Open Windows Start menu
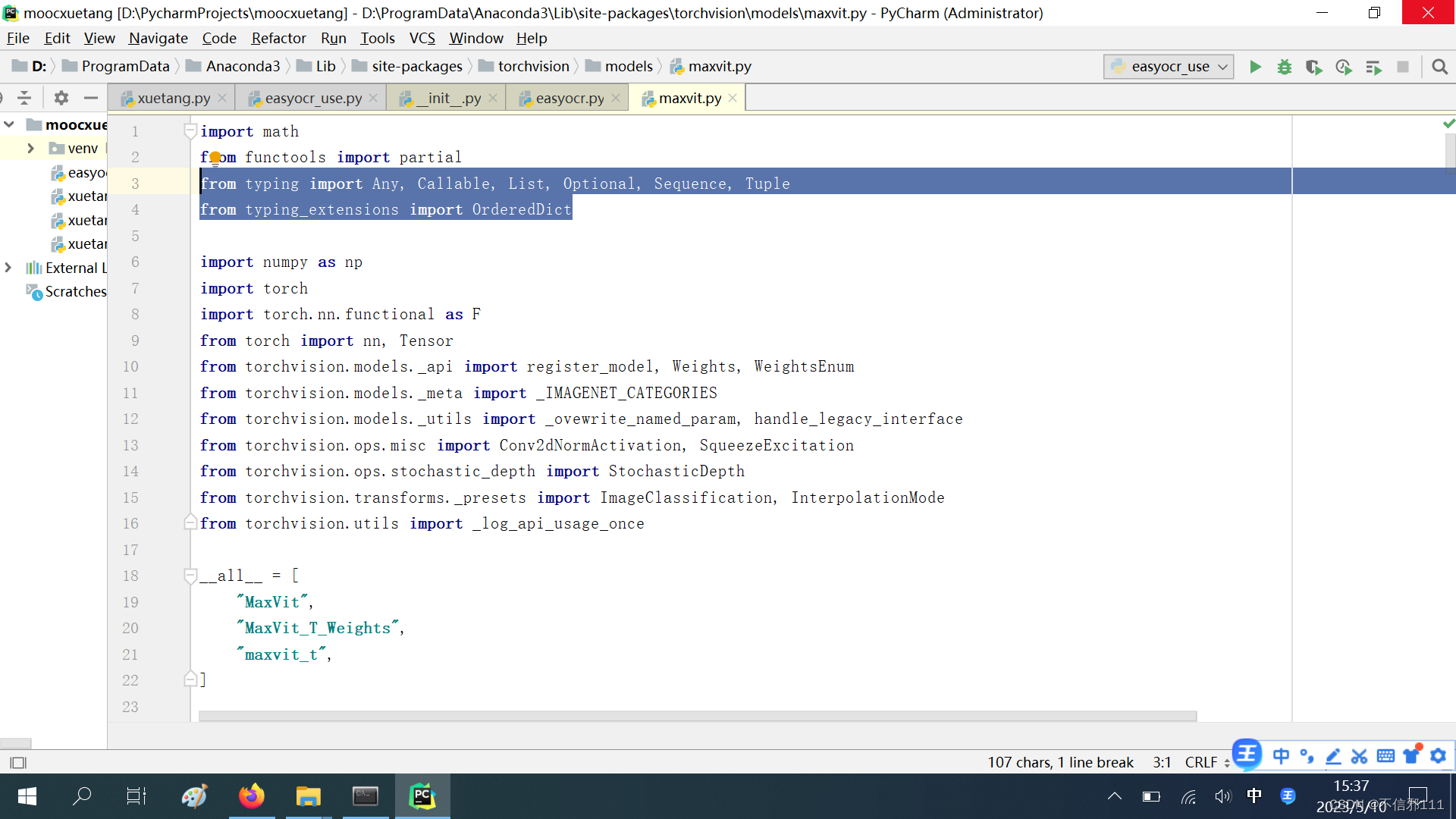 pos(27,796)
